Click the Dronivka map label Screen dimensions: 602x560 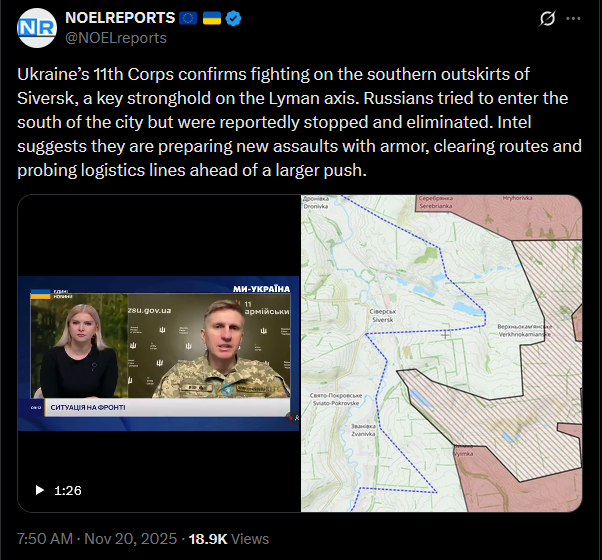[316, 202]
